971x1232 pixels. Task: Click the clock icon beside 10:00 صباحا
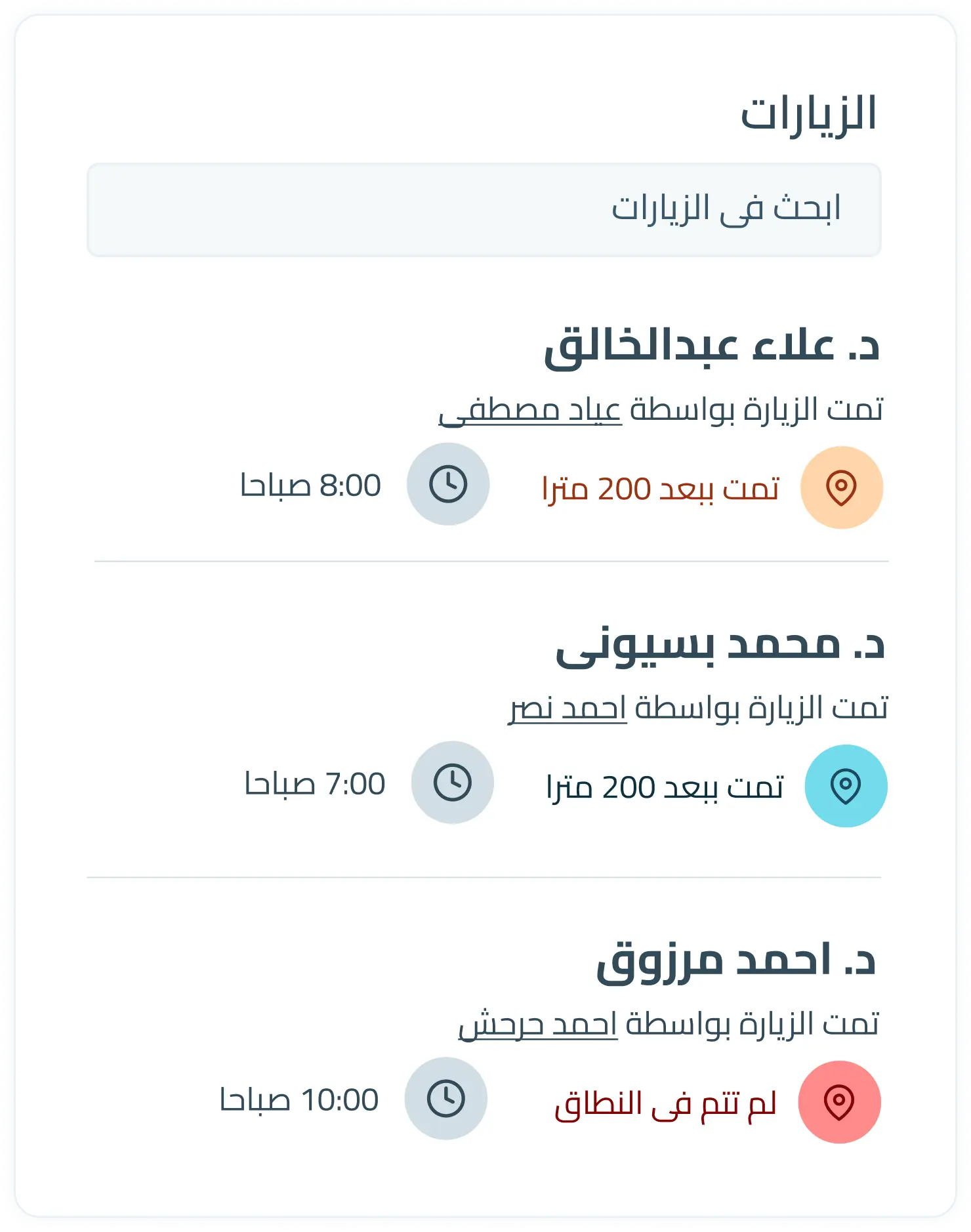click(x=446, y=1098)
